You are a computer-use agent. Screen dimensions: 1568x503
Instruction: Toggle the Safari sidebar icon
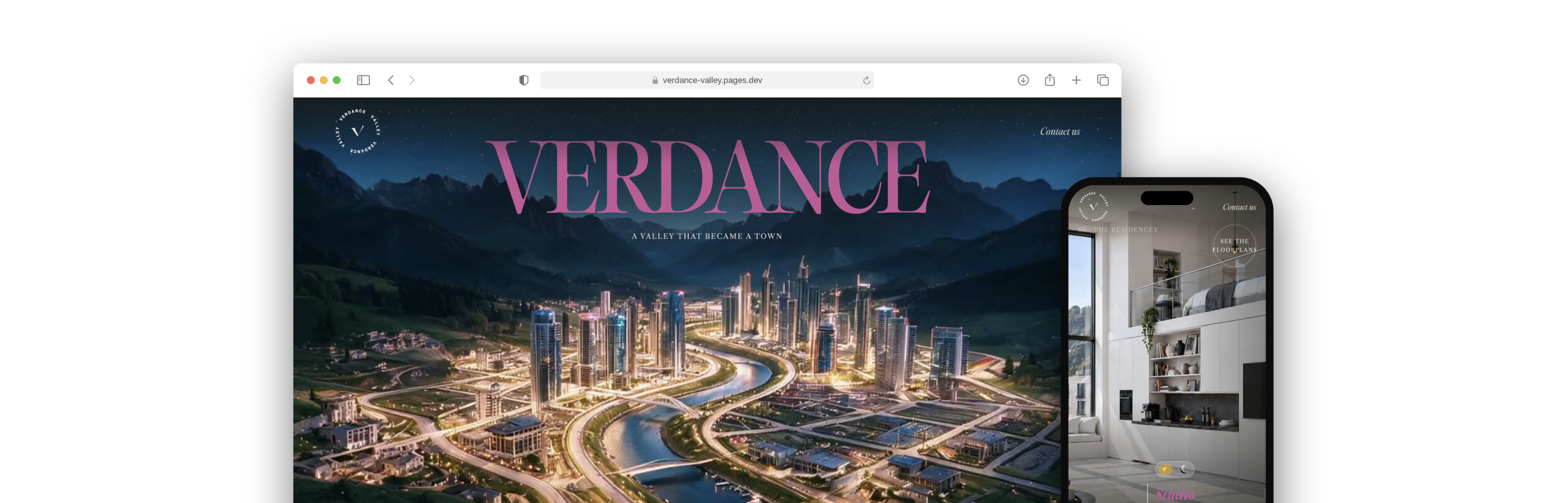[363, 80]
